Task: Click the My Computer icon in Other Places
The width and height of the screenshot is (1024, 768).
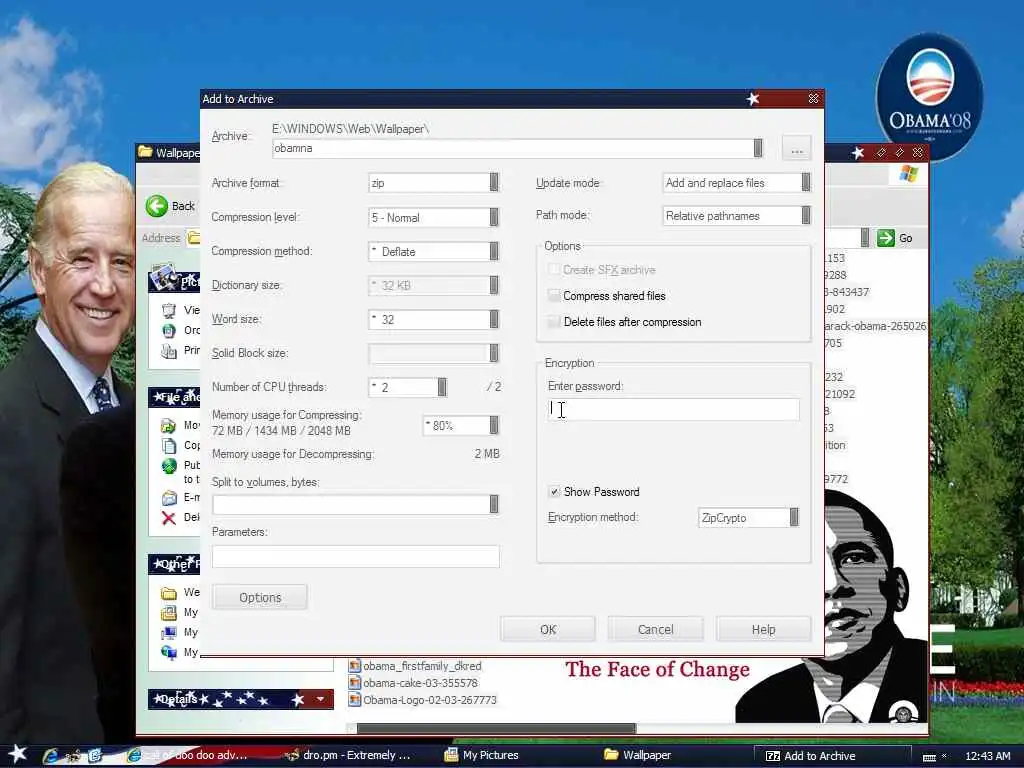Action: [168, 633]
